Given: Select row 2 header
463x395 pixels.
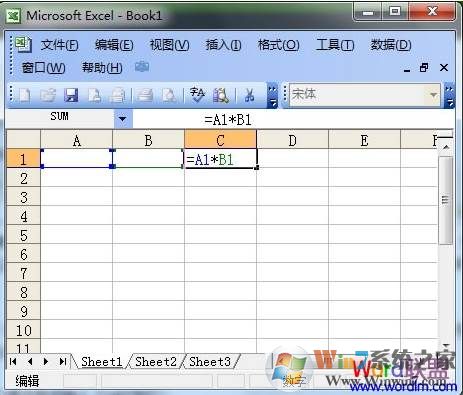Looking at the screenshot, I should tap(23, 178).
